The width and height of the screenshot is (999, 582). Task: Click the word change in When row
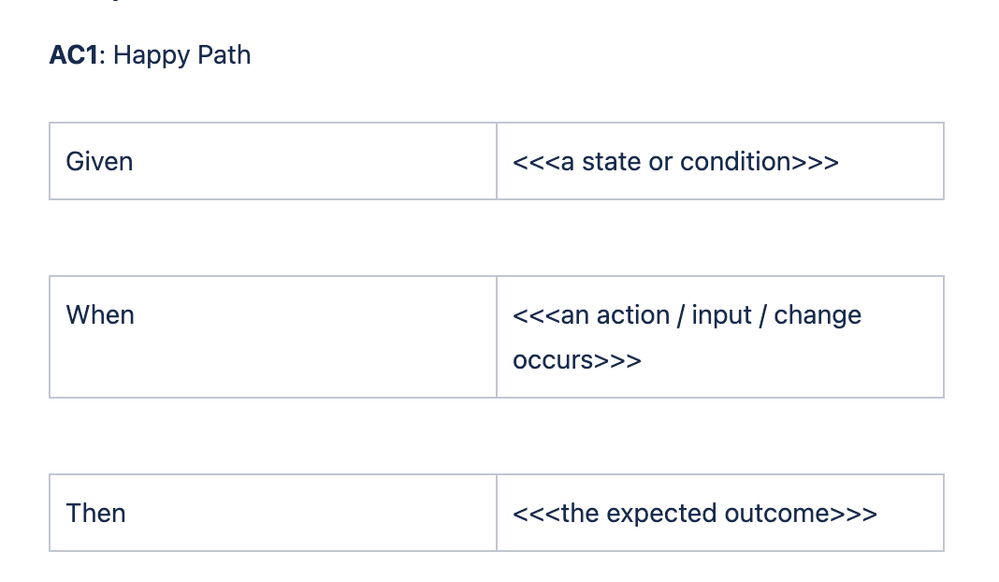click(817, 317)
